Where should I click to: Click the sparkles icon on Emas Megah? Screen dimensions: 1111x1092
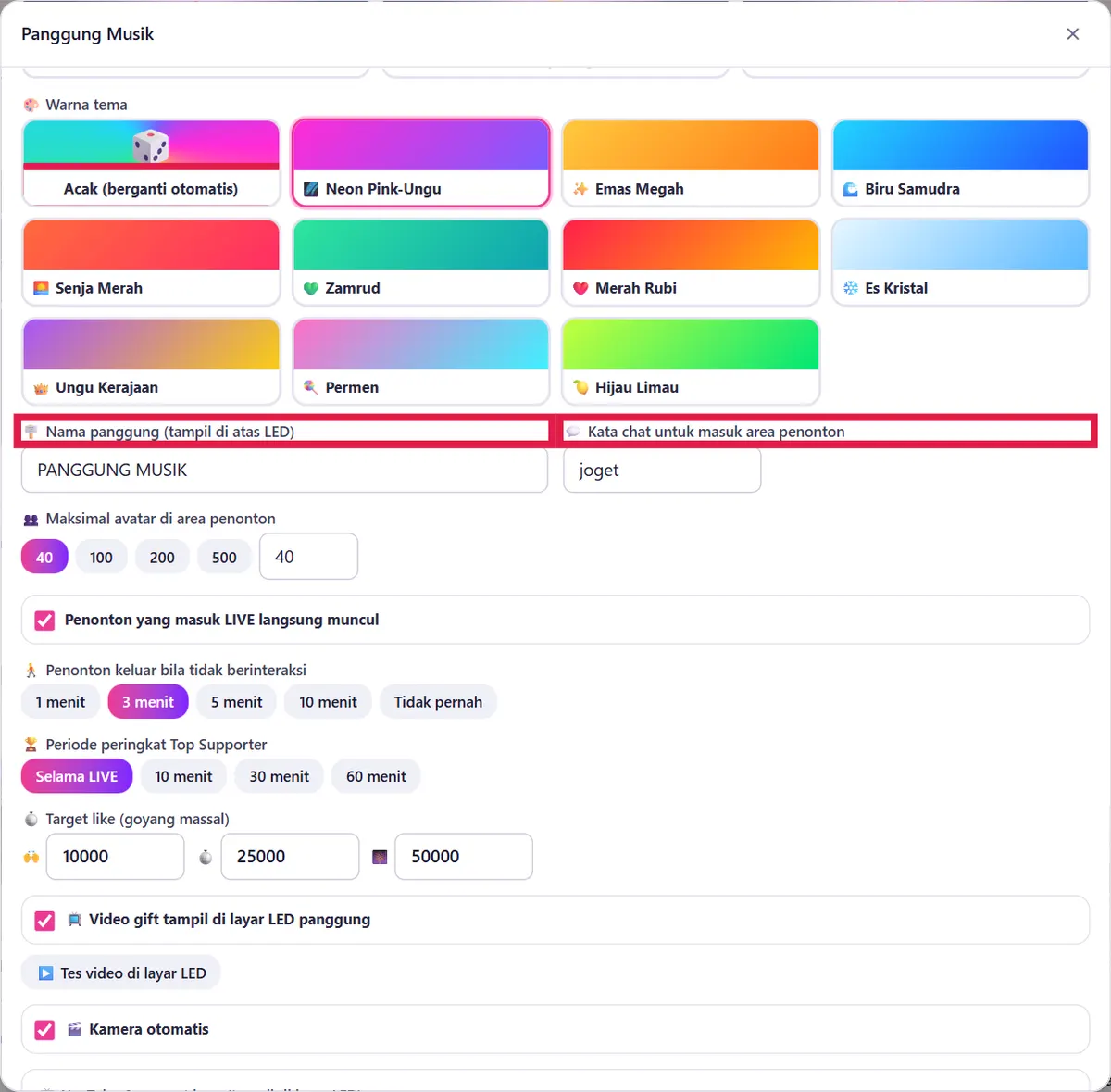[x=580, y=189]
